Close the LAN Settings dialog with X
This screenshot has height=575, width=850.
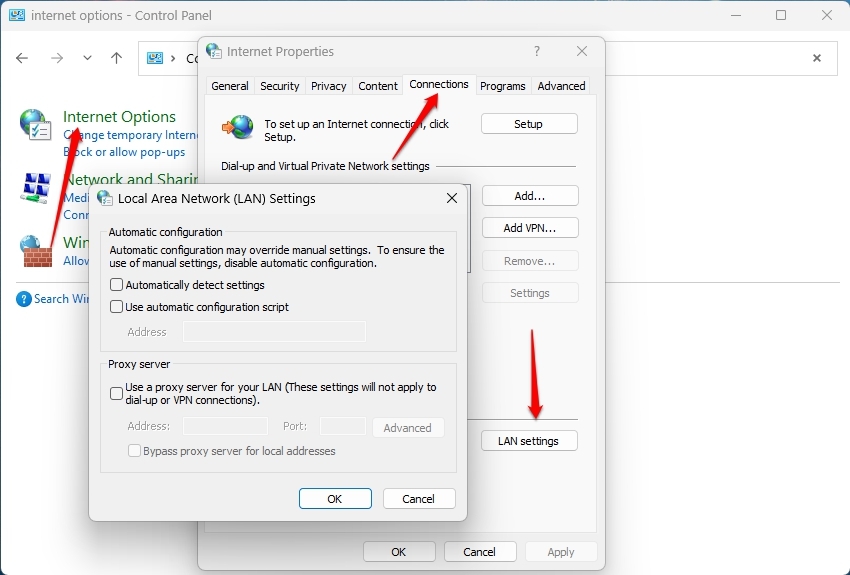click(x=452, y=198)
